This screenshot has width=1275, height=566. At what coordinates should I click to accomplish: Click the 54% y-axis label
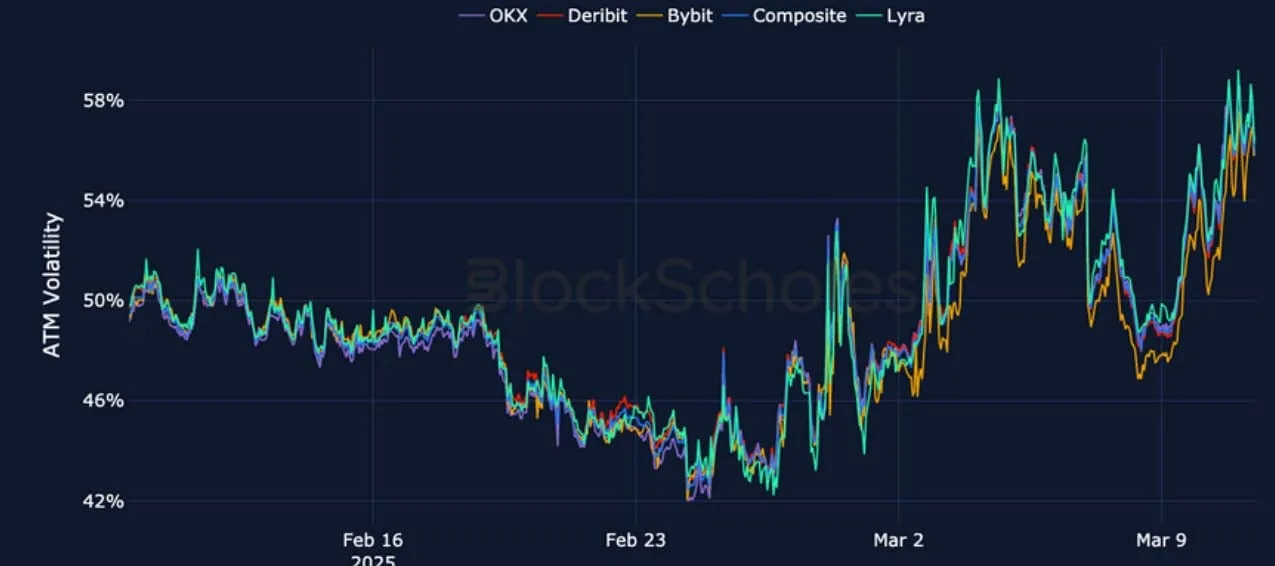click(x=103, y=201)
